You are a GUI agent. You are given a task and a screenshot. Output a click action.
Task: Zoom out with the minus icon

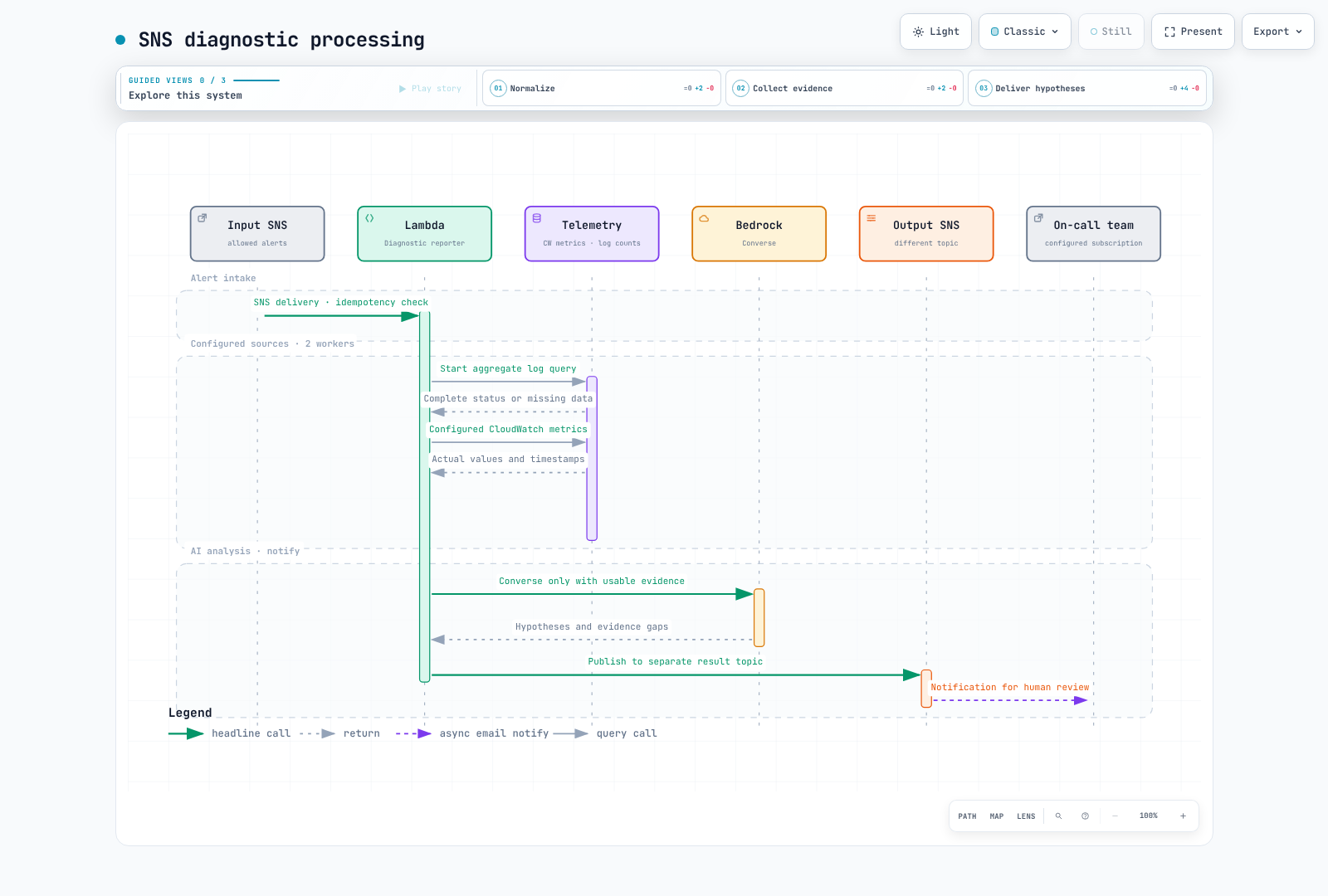[1115, 816]
